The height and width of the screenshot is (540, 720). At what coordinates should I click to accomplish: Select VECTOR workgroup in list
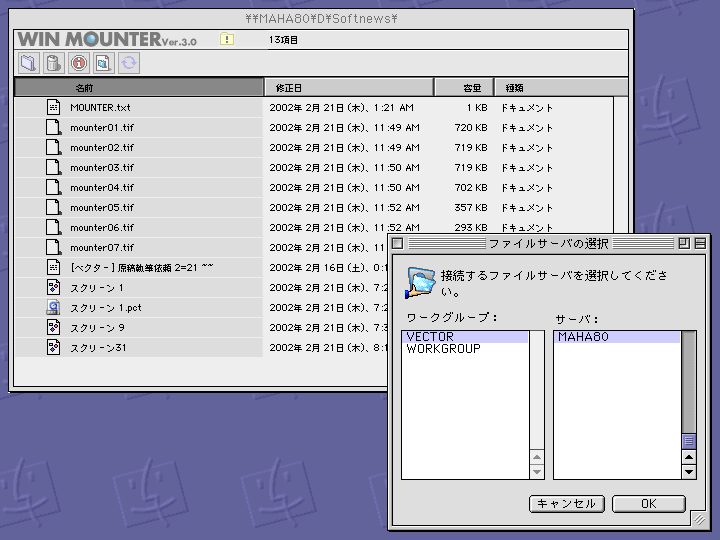(465, 337)
